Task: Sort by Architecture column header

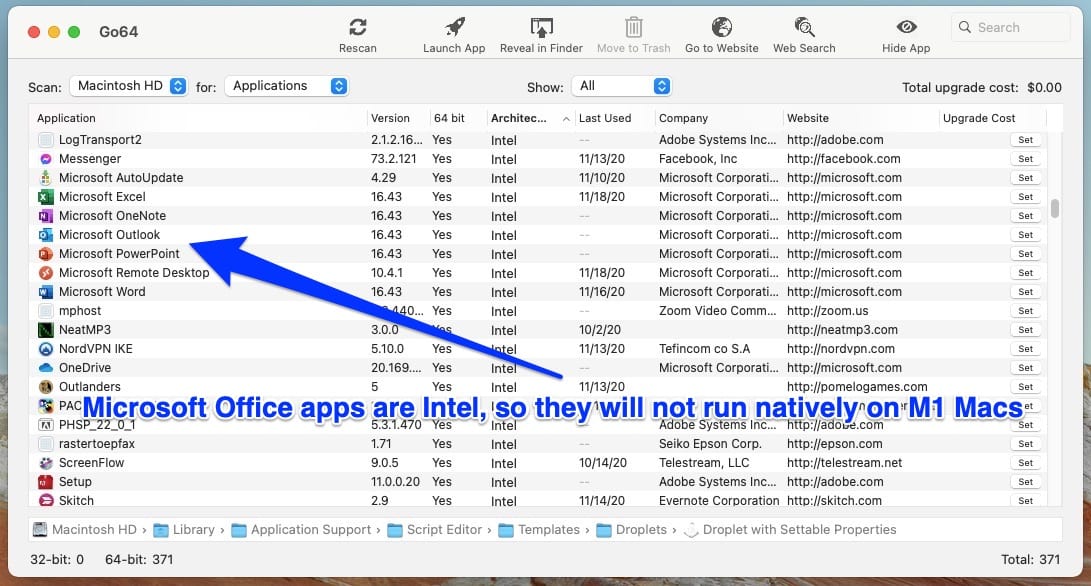Action: [519, 118]
